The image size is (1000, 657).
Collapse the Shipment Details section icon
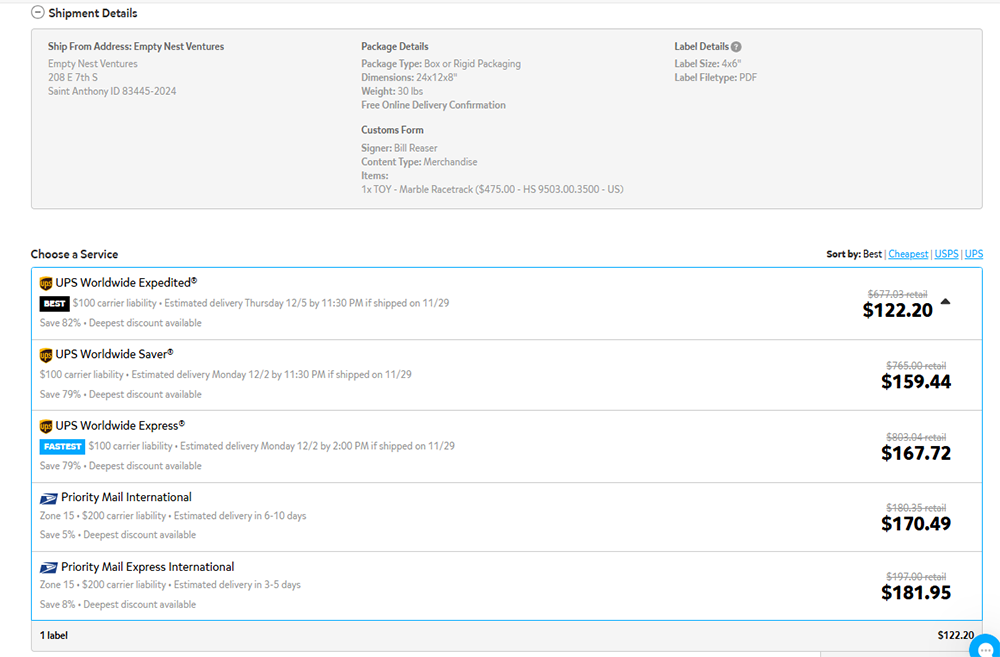[x=38, y=12]
